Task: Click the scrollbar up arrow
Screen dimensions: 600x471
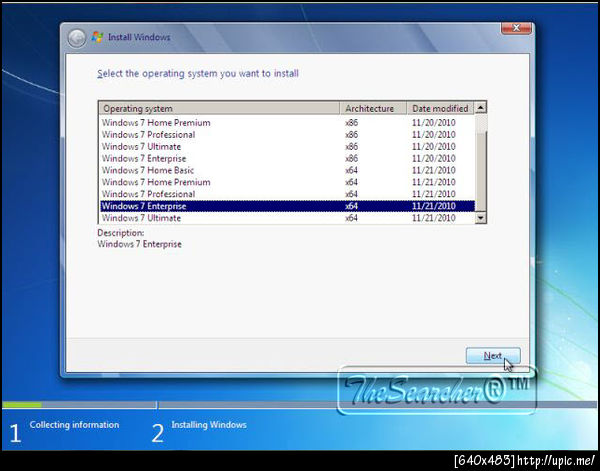Action: (481, 108)
